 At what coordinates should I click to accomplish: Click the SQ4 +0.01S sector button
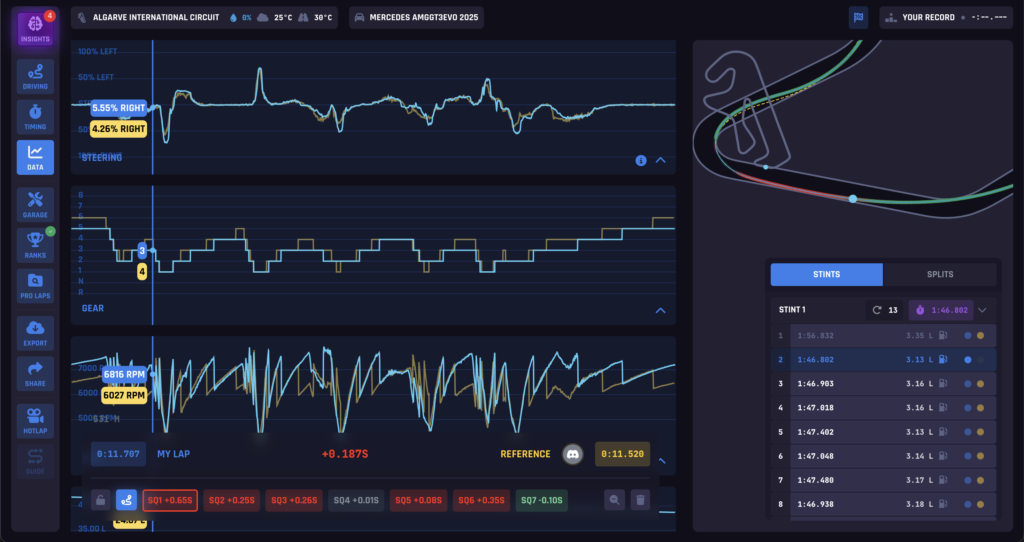pos(356,499)
